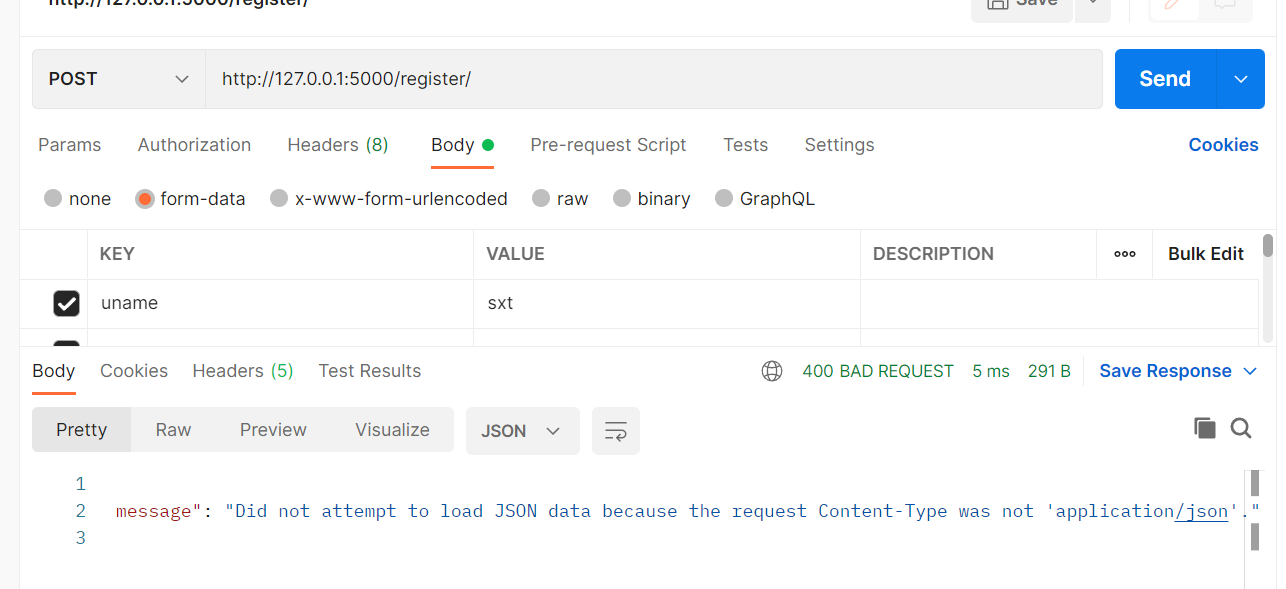Click line number 2 in response

81,511
